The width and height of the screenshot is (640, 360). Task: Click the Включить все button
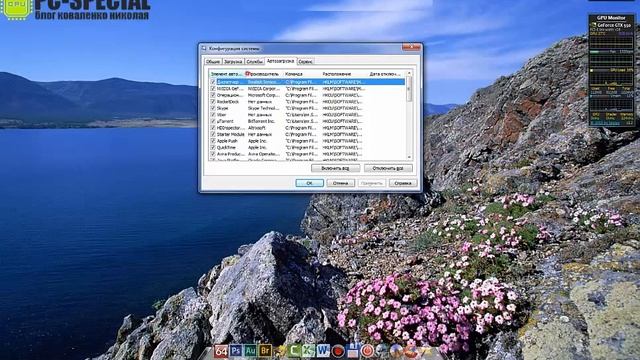(x=336, y=168)
